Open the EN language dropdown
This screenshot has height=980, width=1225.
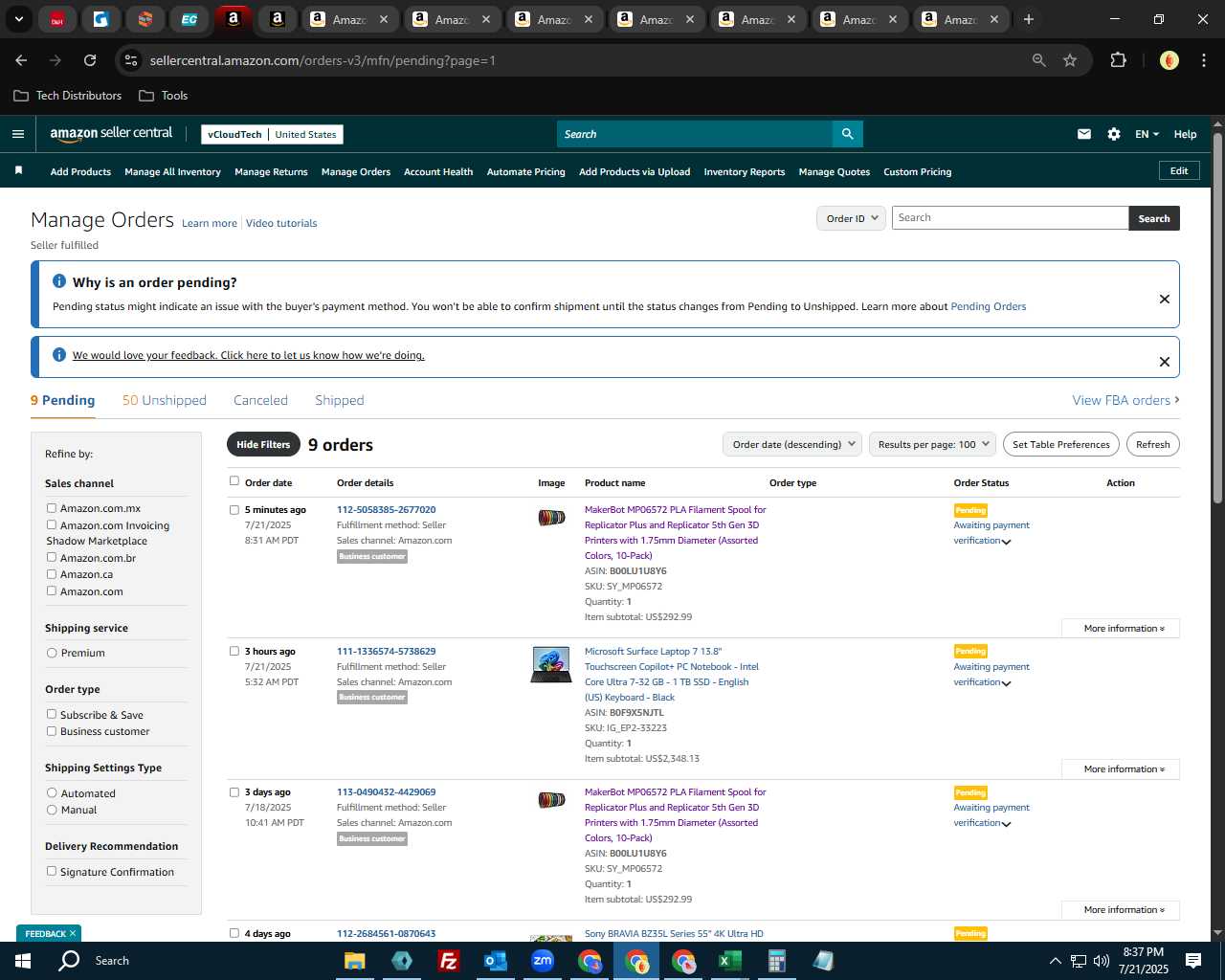point(1147,134)
